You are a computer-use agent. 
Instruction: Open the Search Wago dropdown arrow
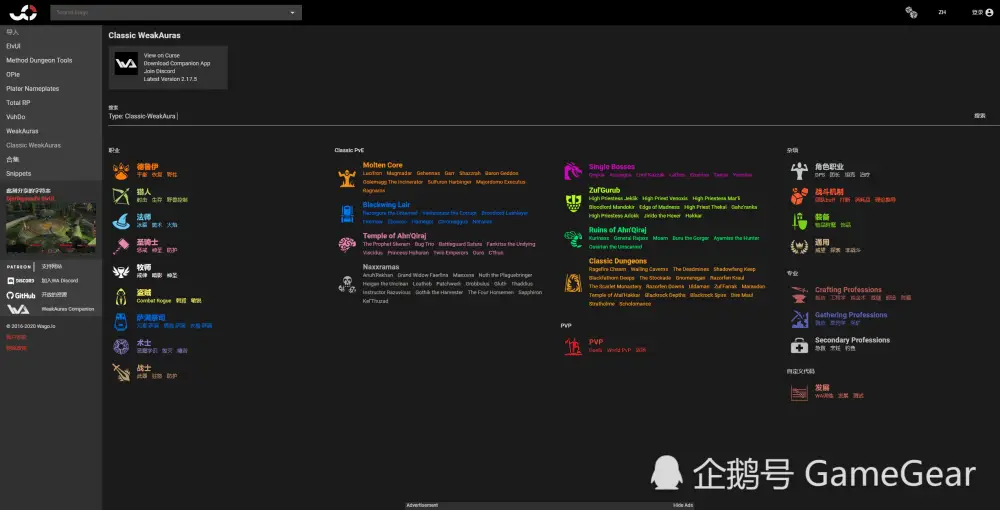pyautogui.click(x=293, y=13)
